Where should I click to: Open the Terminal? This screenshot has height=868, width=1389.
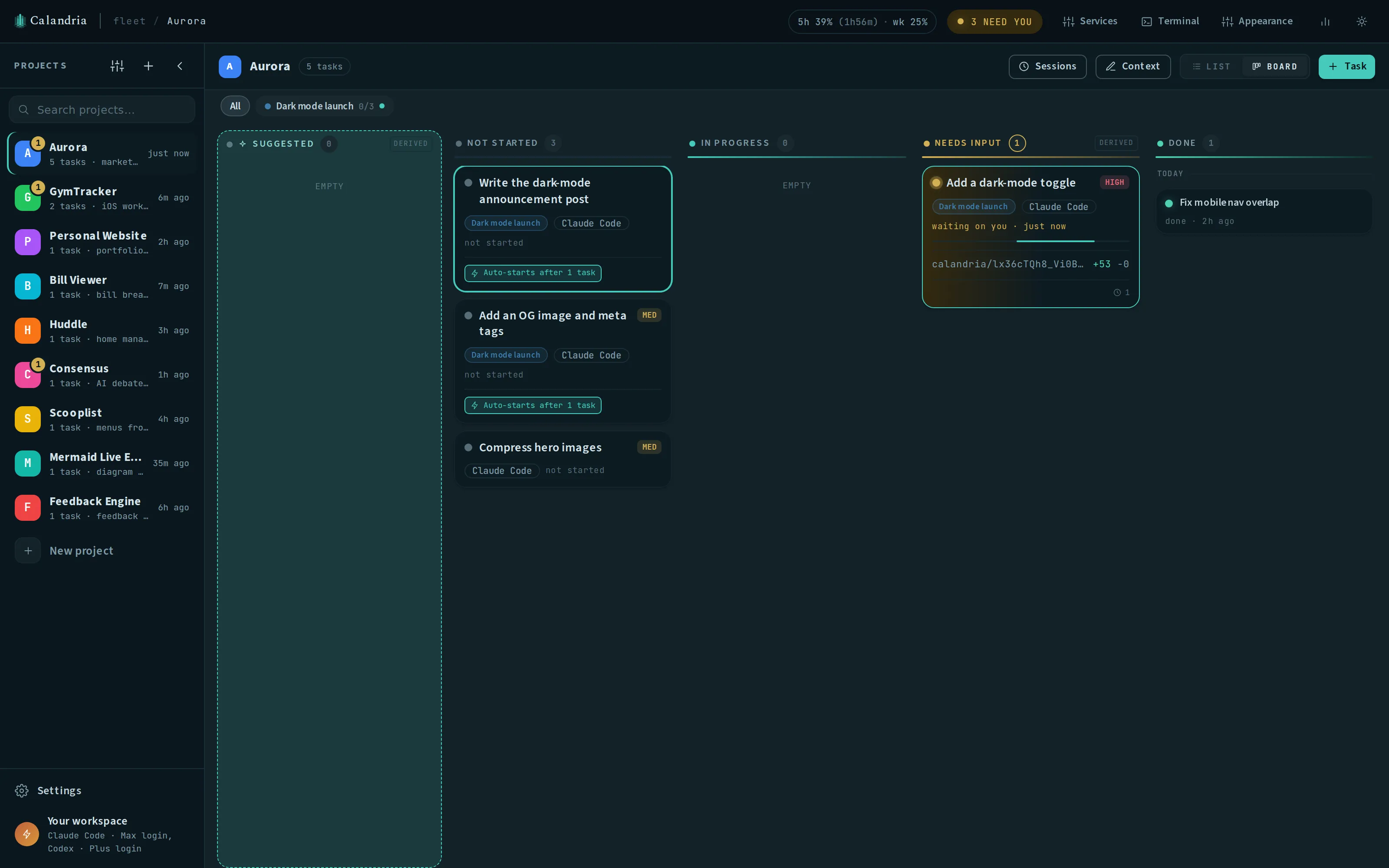click(x=1170, y=21)
